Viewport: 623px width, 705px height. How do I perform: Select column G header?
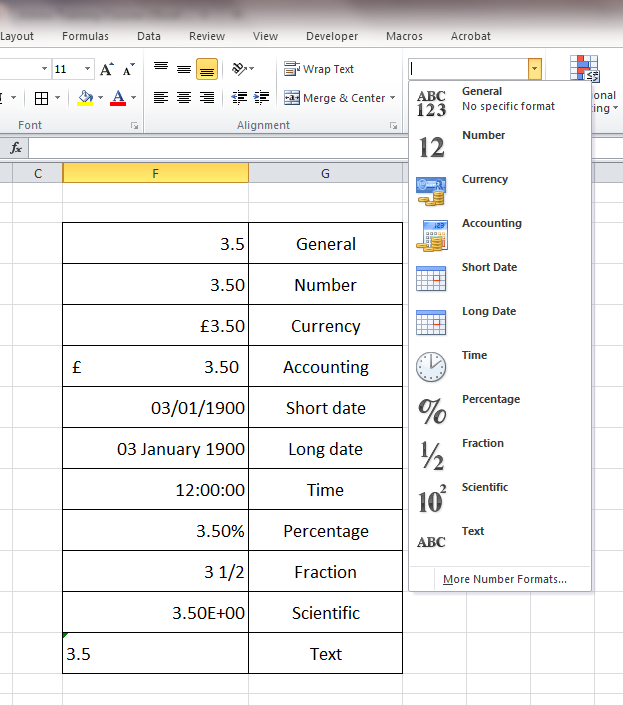pyautogui.click(x=325, y=173)
